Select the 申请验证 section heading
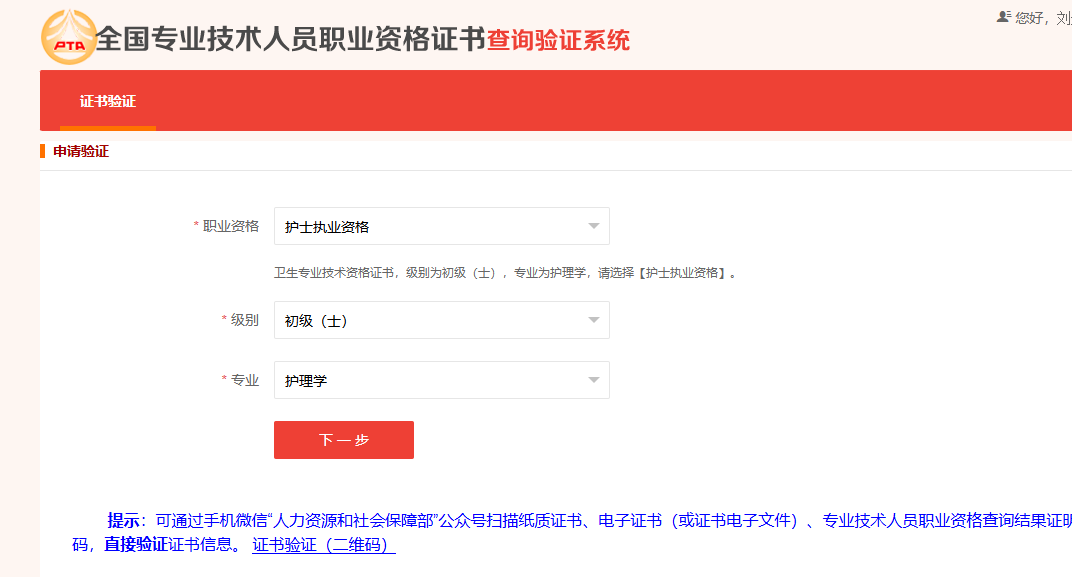Image resolution: width=1072 pixels, height=577 pixels. [x=81, y=151]
